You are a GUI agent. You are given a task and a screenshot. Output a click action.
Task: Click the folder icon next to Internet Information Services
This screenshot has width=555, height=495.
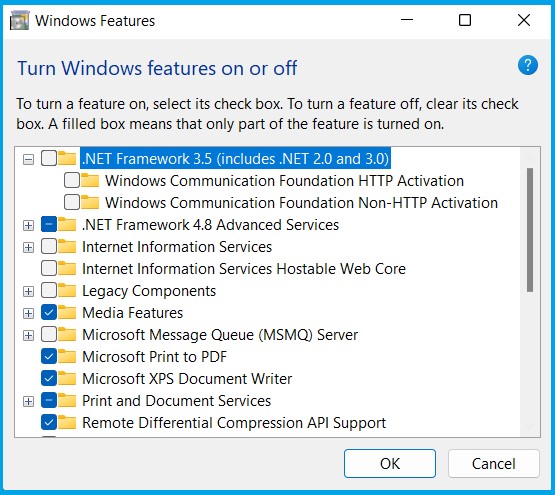[x=67, y=247]
